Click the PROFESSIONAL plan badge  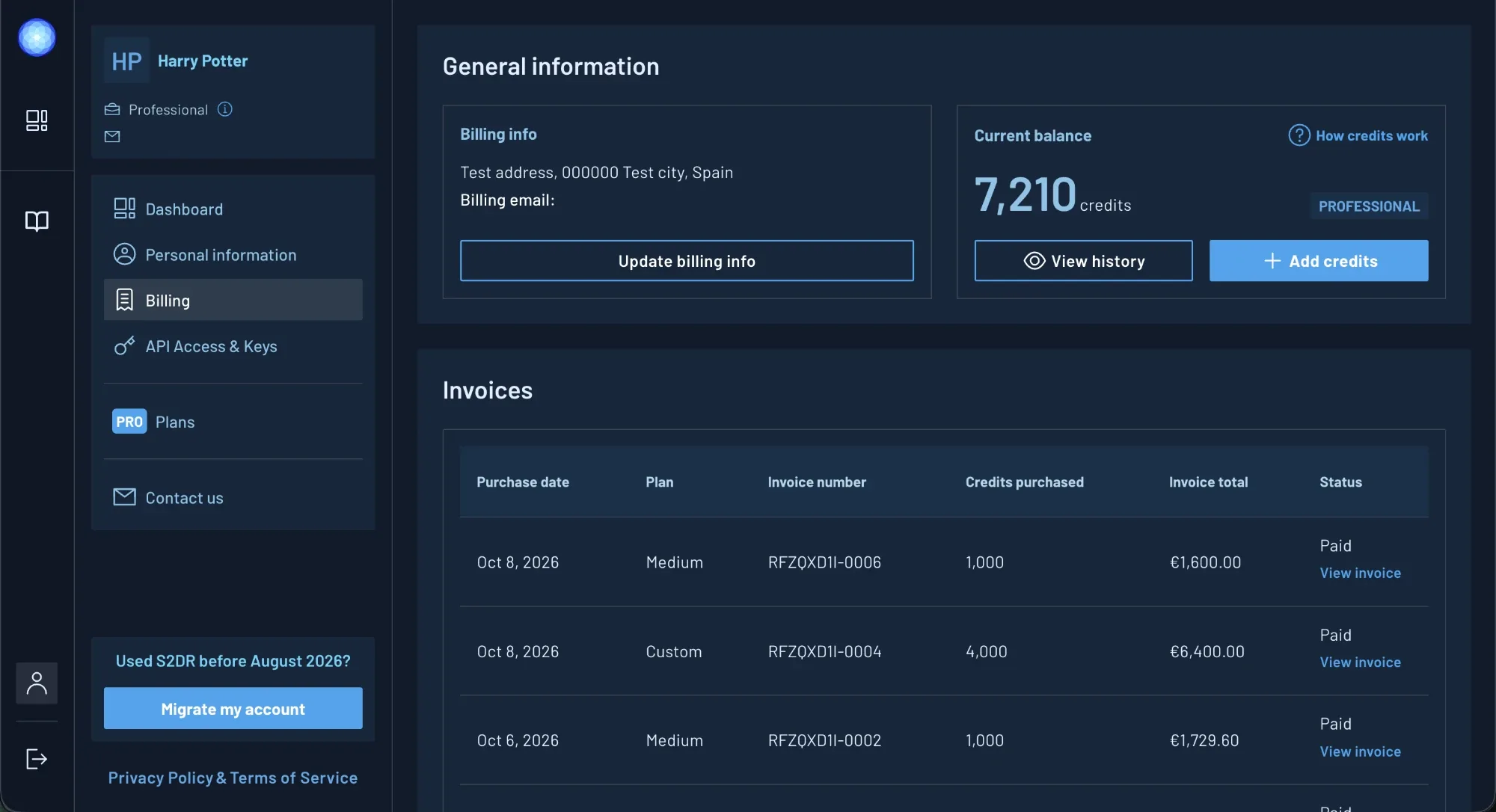tap(1369, 206)
